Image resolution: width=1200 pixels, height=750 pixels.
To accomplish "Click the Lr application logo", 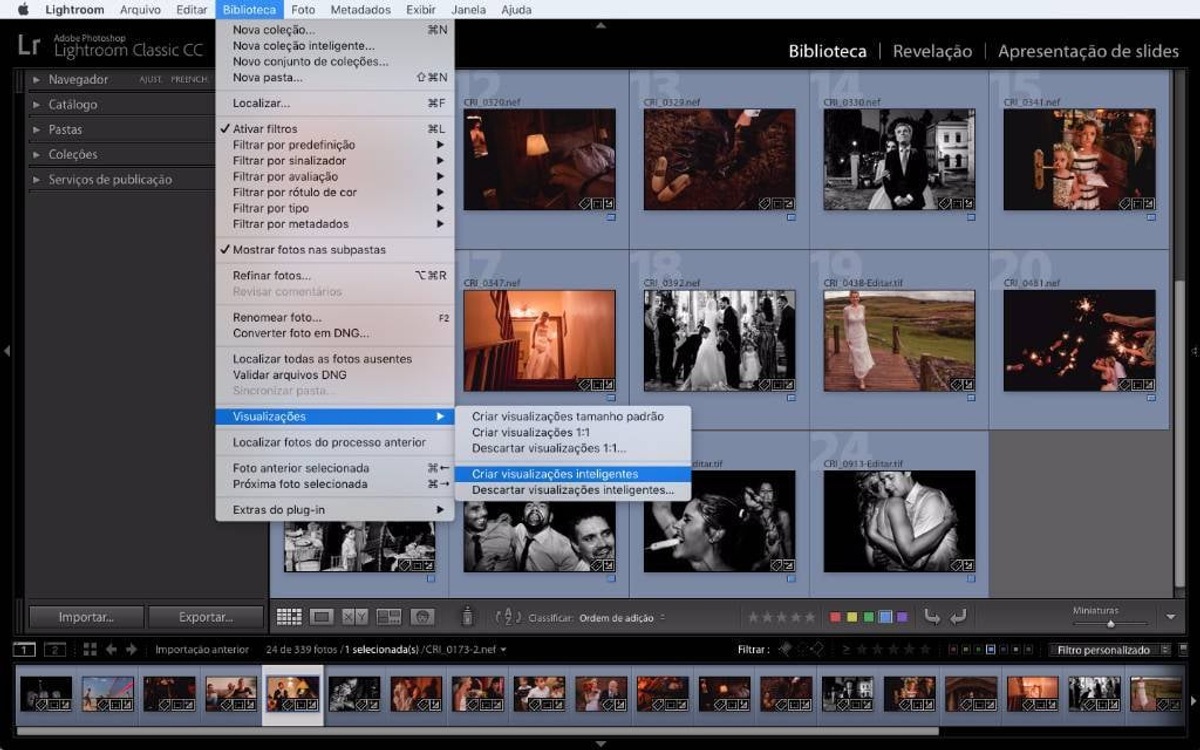I will coord(28,45).
